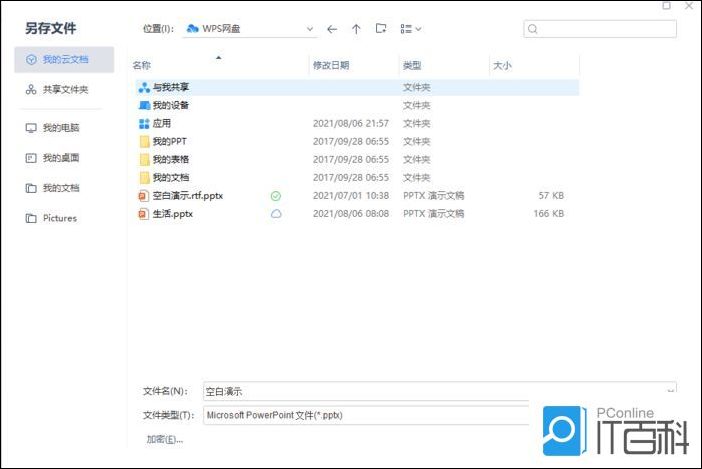Image resolution: width=702 pixels, height=469 pixels.
Task: Click the 我的表格 folder icon
Action: point(144,160)
